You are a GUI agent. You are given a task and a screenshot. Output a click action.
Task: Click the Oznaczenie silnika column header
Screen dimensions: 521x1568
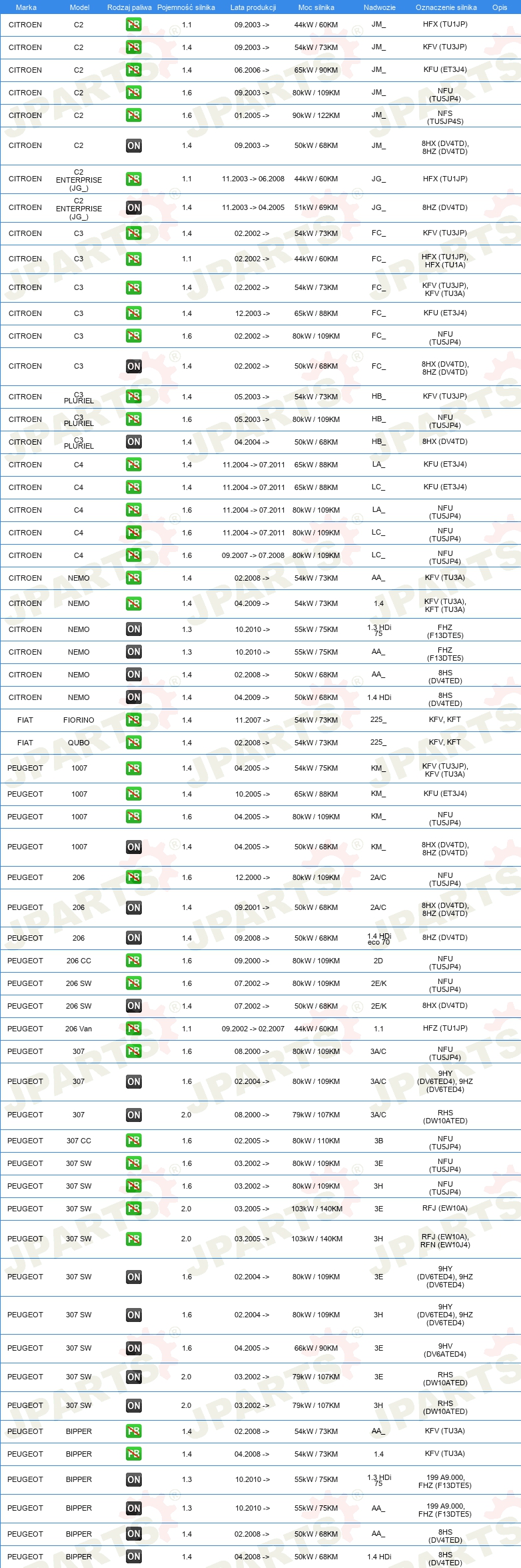click(x=446, y=7)
